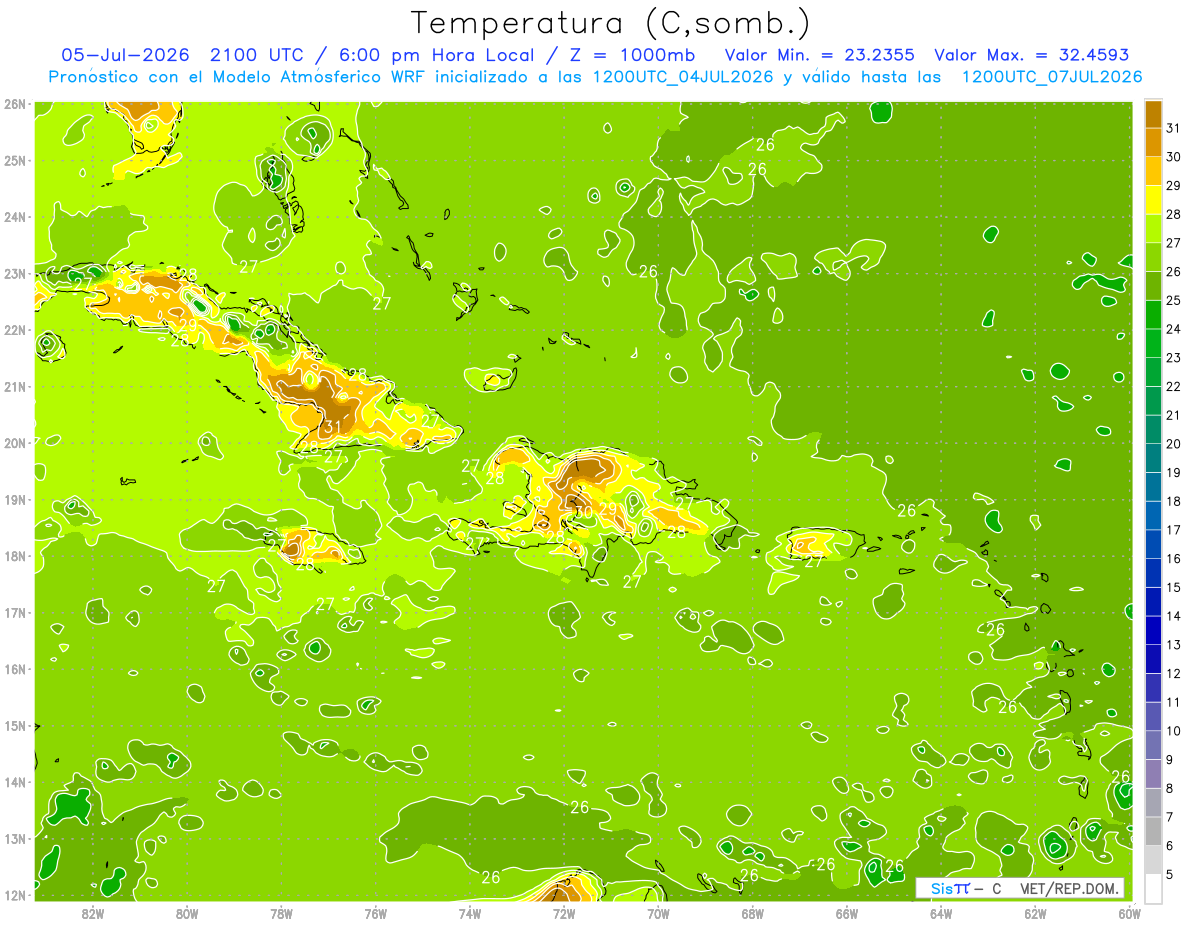
Task: Click the "22N" latitude axis label
Action: pyautogui.click(x=14, y=330)
